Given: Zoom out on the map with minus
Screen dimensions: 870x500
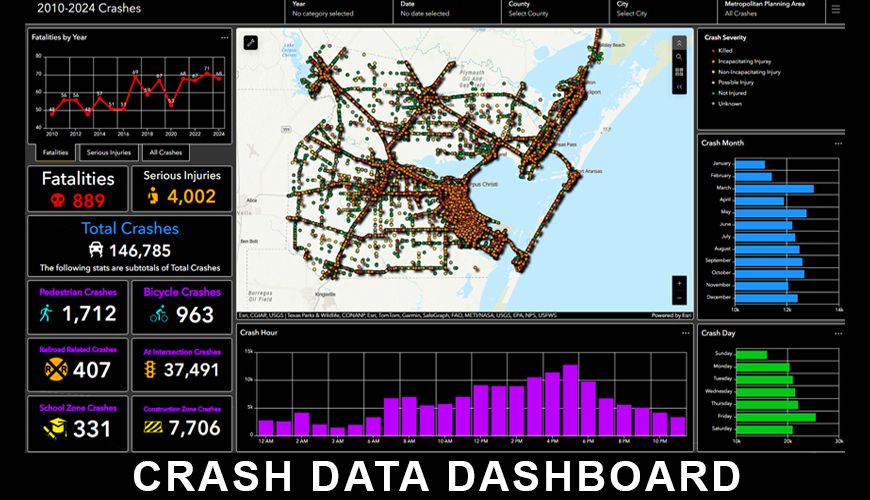Looking at the screenshot, I should pos(679,298).
